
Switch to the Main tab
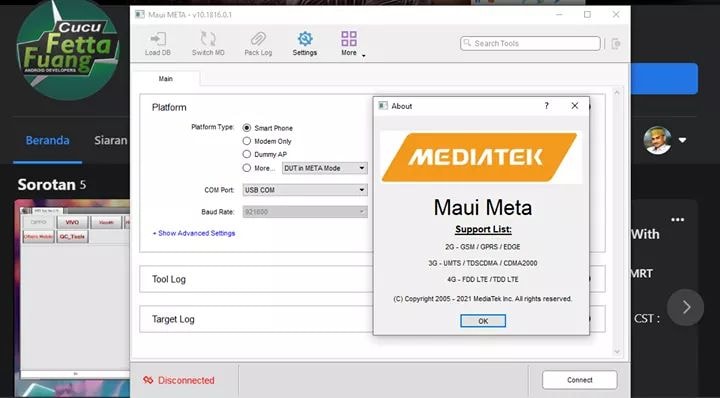(x=166, y=79)
